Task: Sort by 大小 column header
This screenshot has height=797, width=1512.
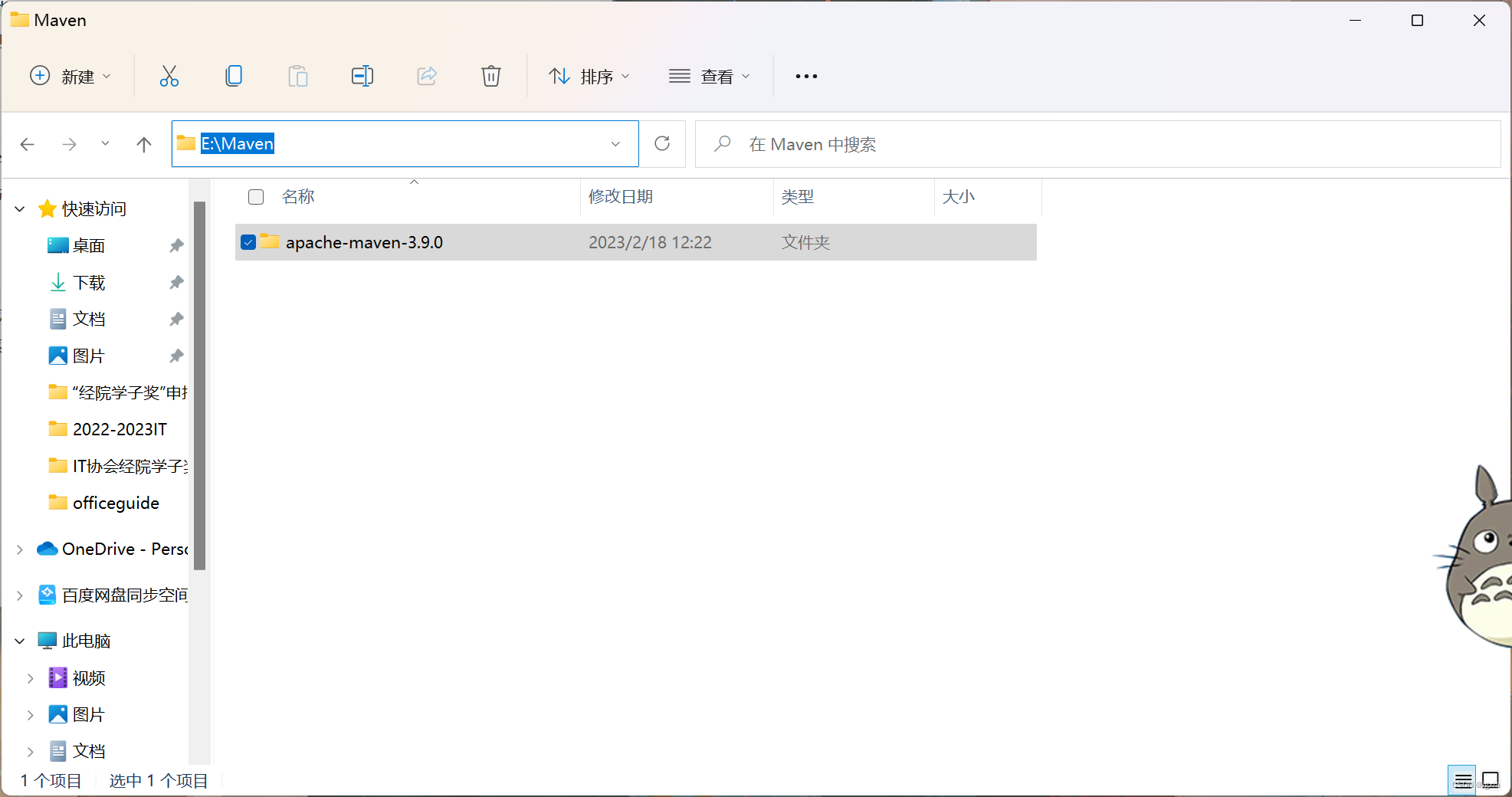Action: coord(958,197)
